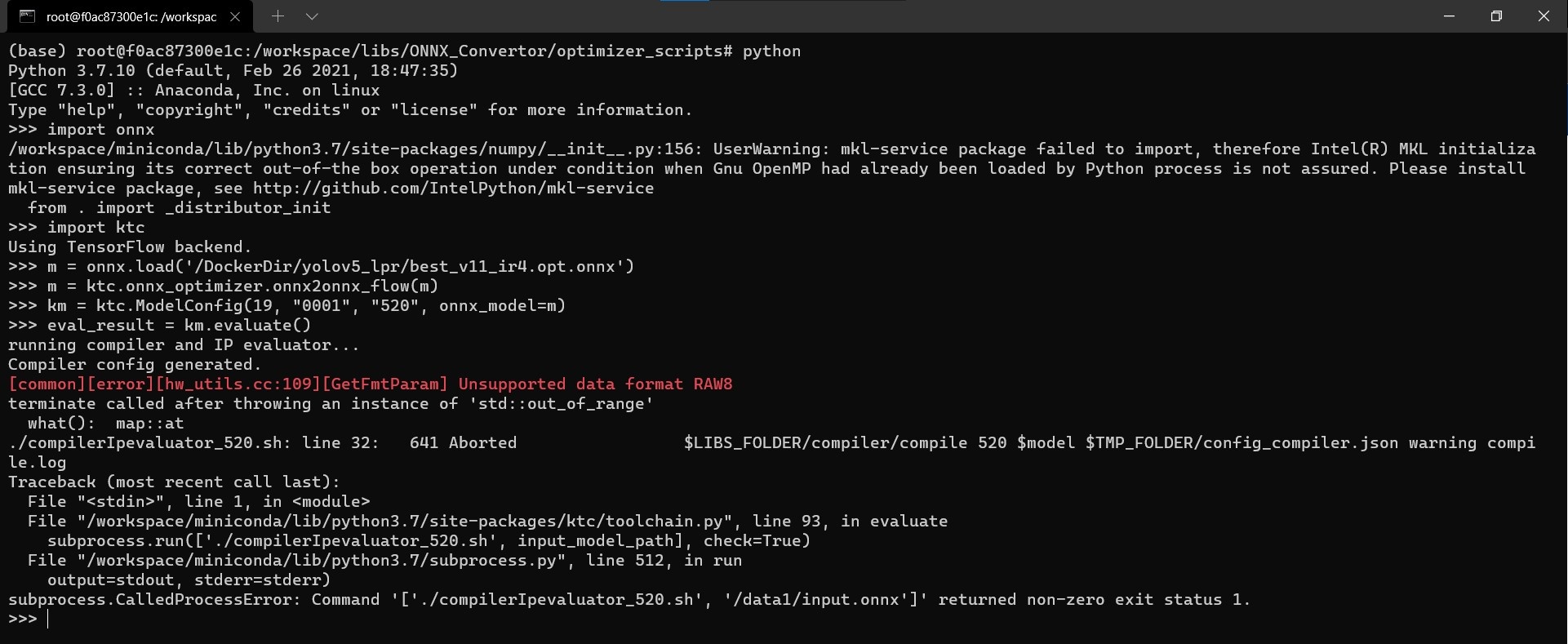Minimize the terminal window
This screenshot has height=644, width=1568.
coord(1450,16)
